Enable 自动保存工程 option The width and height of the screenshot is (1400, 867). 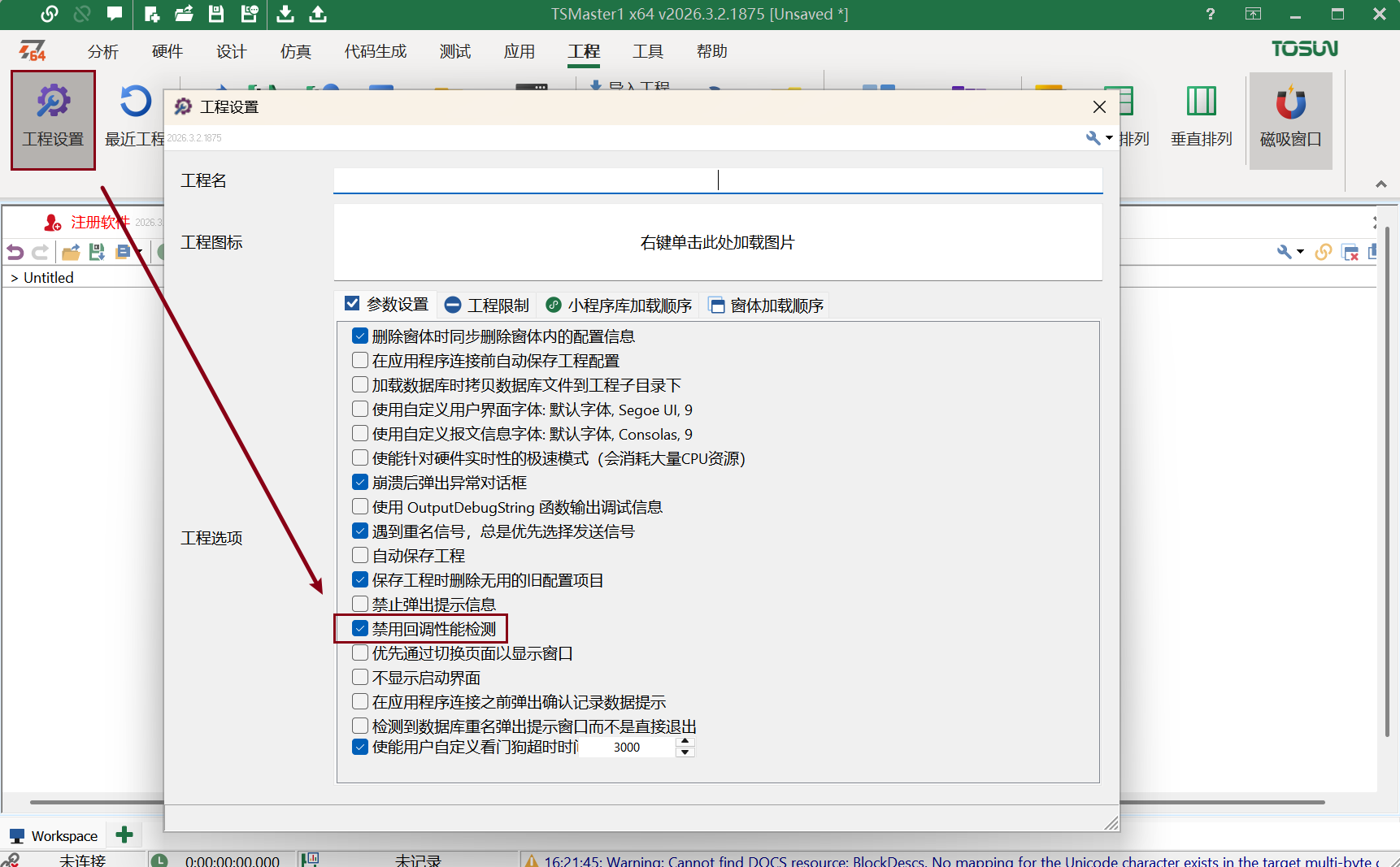coord(359,555)
